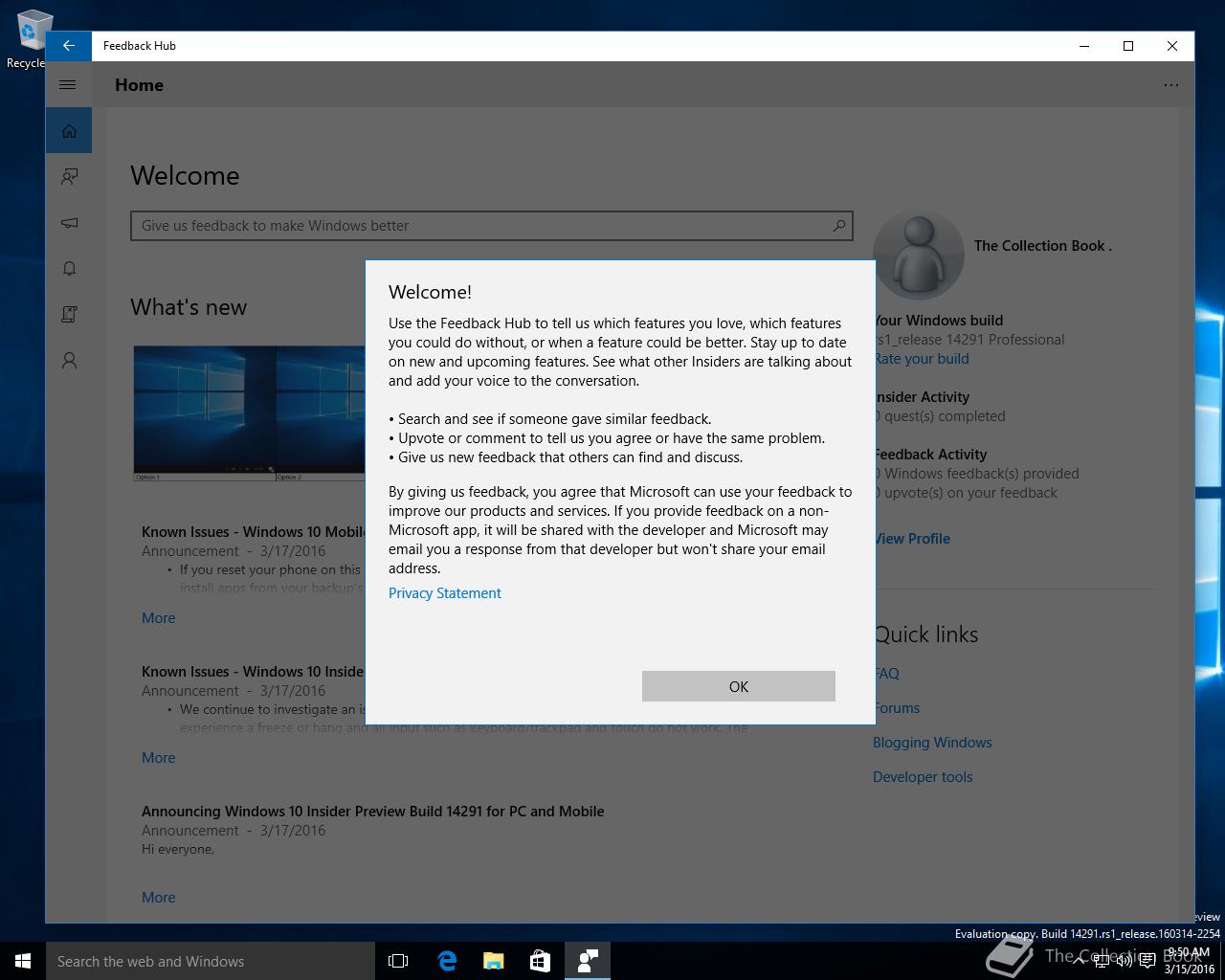The width and height of the screenshot is (1225, 980).
Task: Open the Feedback icon in the sidebar
Action: coord(69,176)
